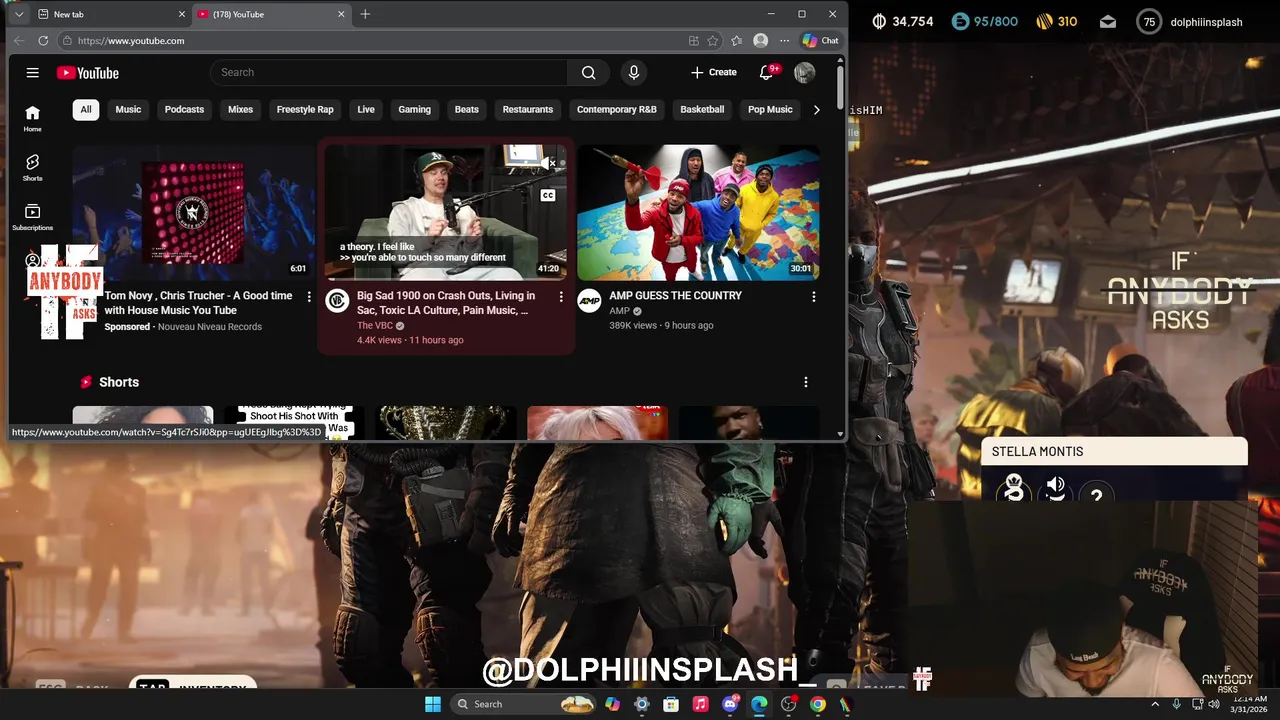
Task: Open a new browser tab with plus
Action: (x=365, y=14)
